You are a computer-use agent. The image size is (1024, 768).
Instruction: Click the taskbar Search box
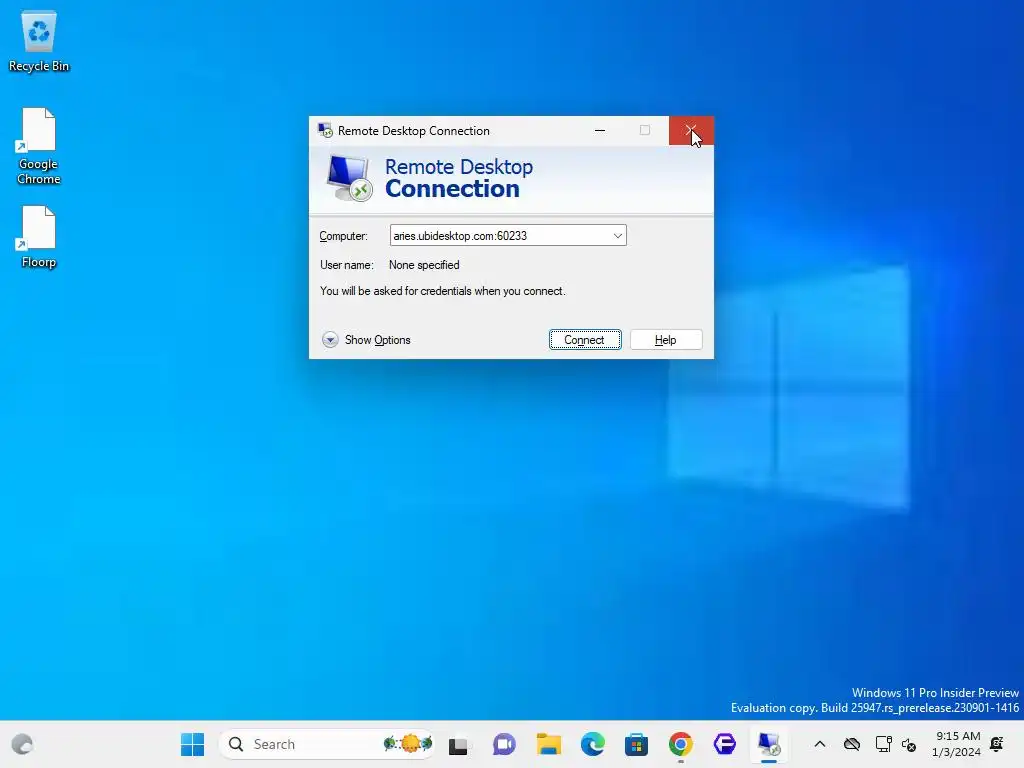click(327, 744)
